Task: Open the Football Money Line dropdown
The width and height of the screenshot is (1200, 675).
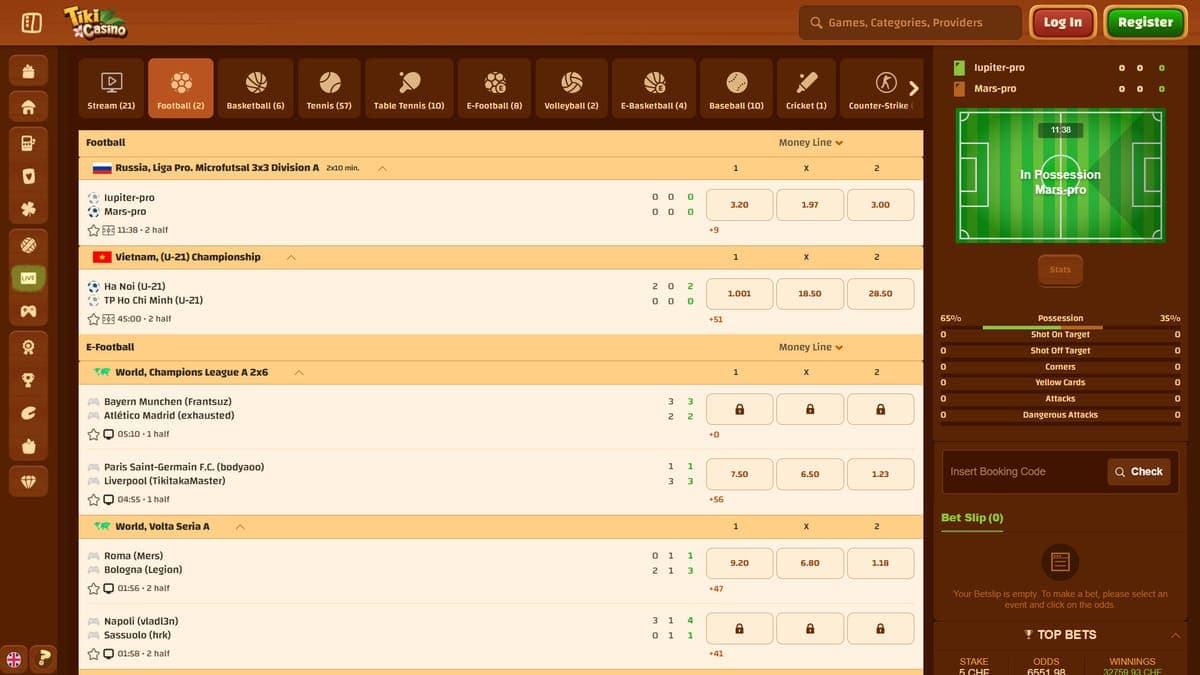Action: click(810, 143)
